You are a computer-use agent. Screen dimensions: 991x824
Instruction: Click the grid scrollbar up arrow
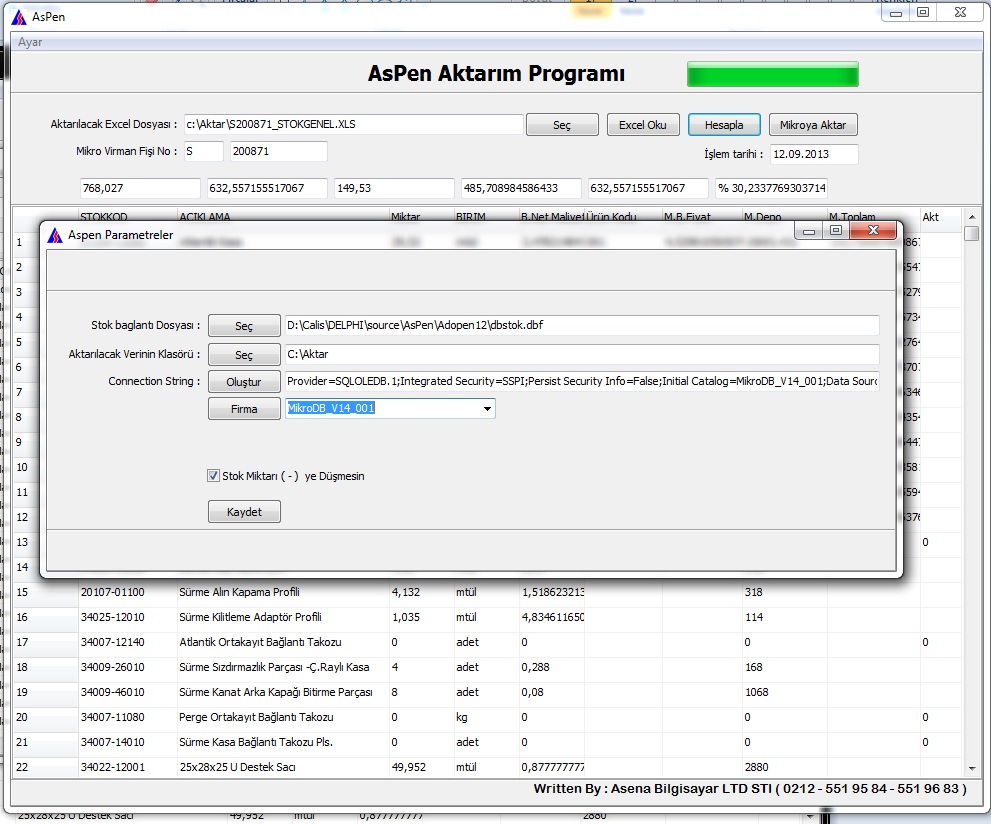tap(971, 217)
